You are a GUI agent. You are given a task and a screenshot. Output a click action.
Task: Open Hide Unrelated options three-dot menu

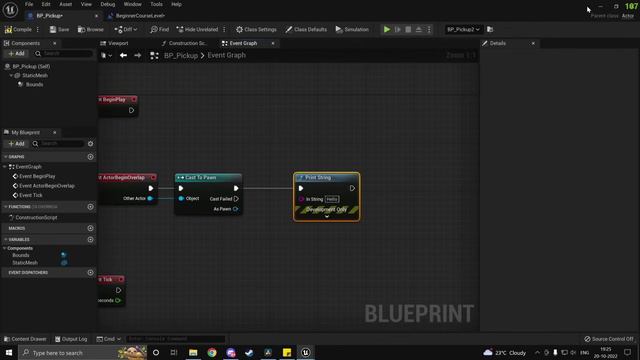click(x=224, y=29)
